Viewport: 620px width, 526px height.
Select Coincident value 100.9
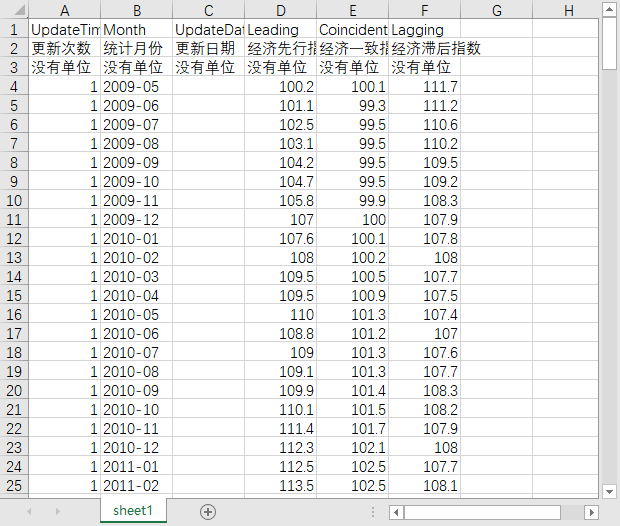point(353,295)
